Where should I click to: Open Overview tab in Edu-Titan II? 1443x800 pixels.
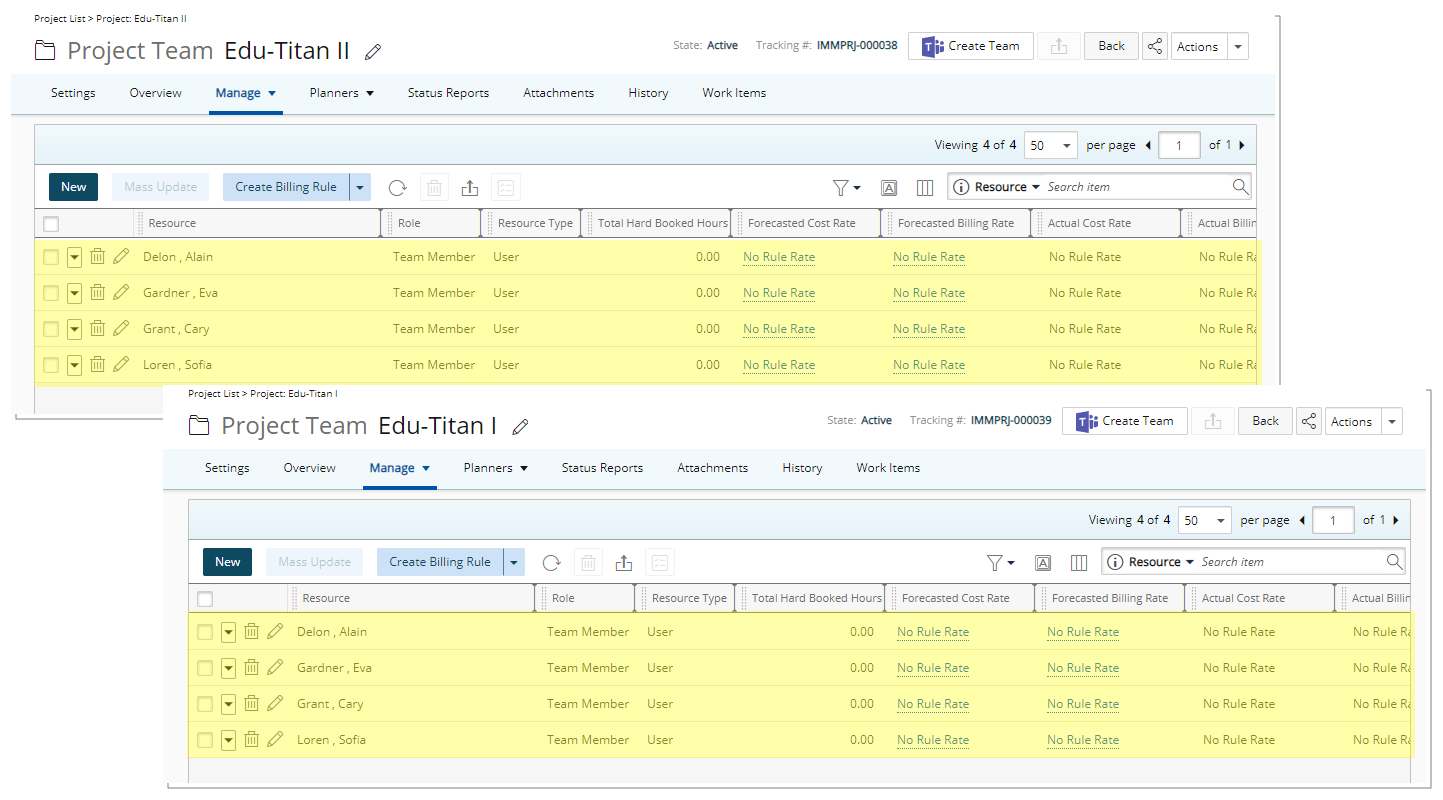(x=155, y=93)
